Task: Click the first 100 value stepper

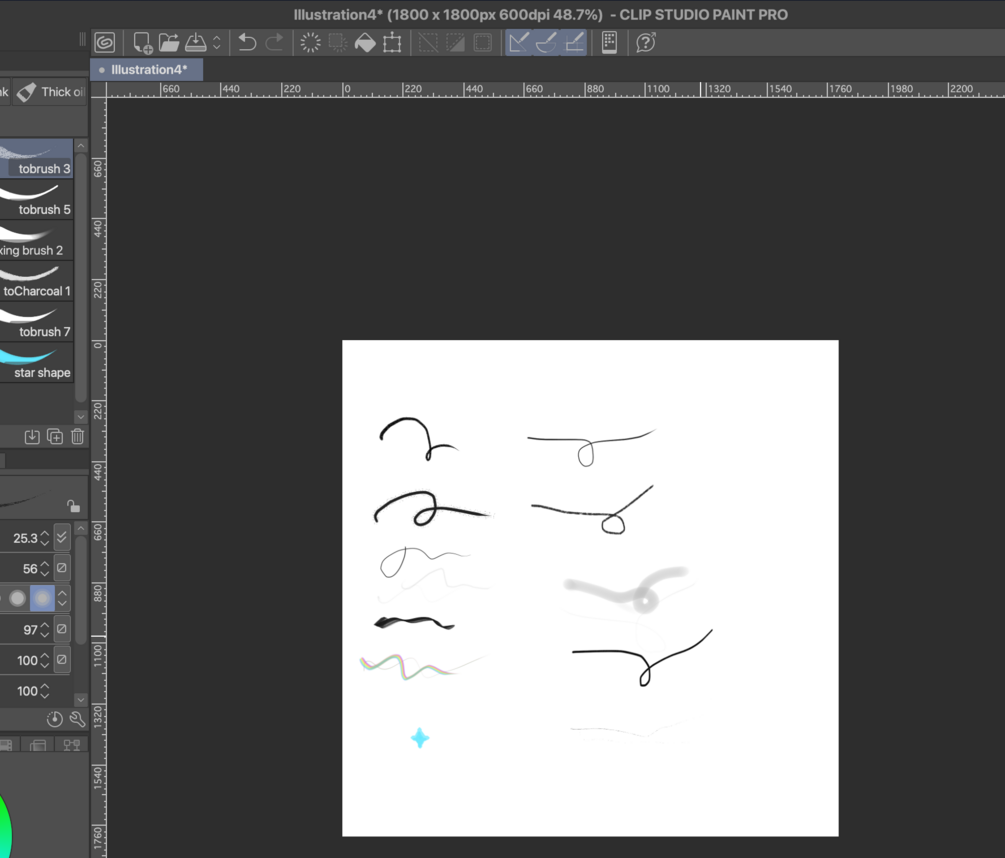Action: click(x=44, y=660)
